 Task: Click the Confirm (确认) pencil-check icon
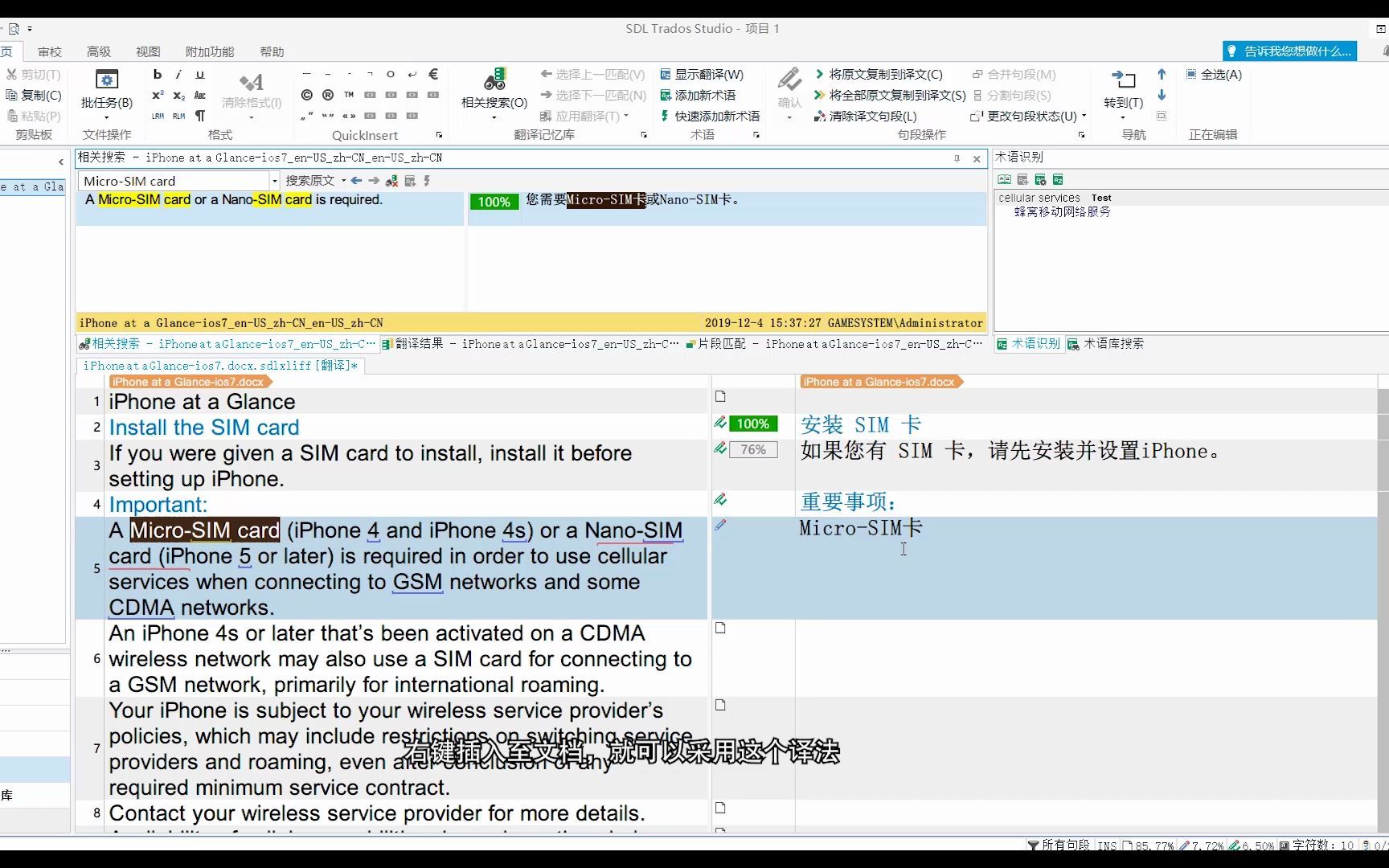789,80
